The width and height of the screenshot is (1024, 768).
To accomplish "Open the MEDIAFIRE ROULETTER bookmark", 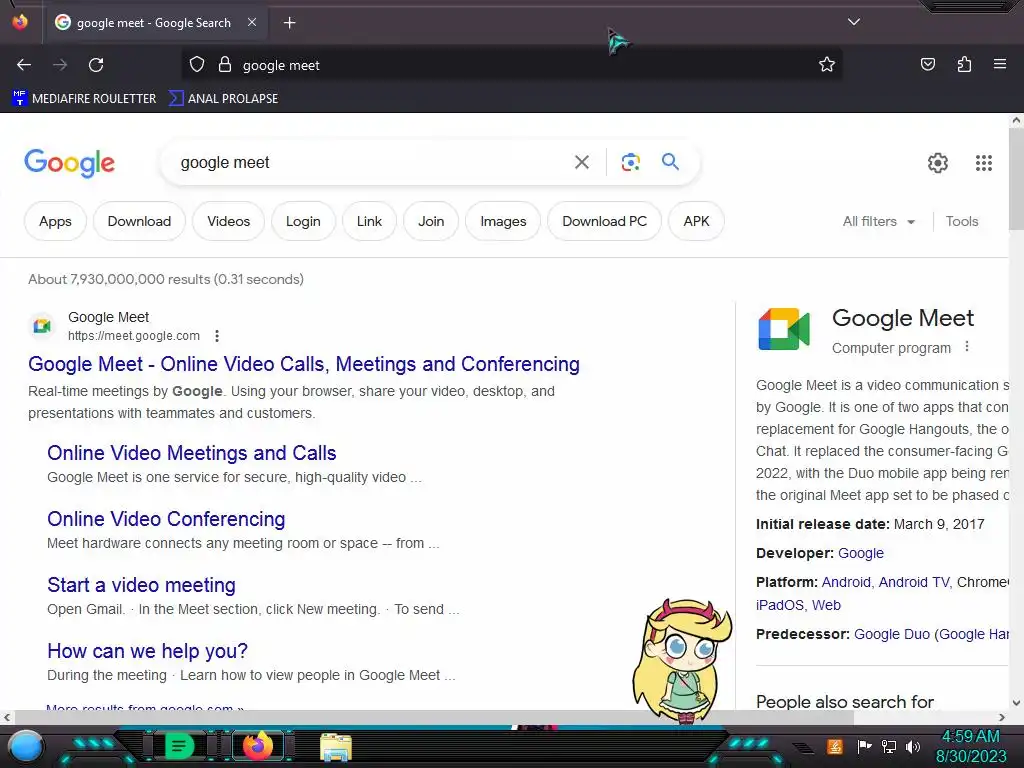I will coord(84,99).
